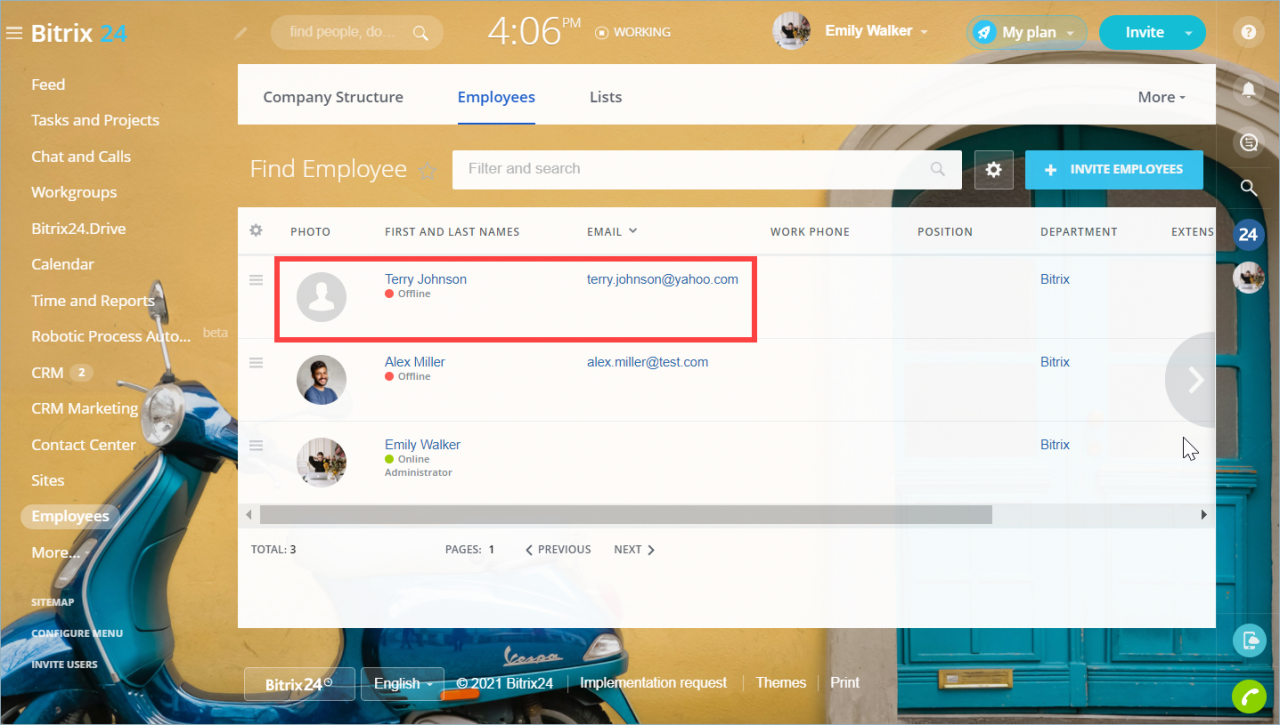This screenshot has width=1280, height=725.
Task: Open Sites in sidebar
Action: [x=47, y=480]
